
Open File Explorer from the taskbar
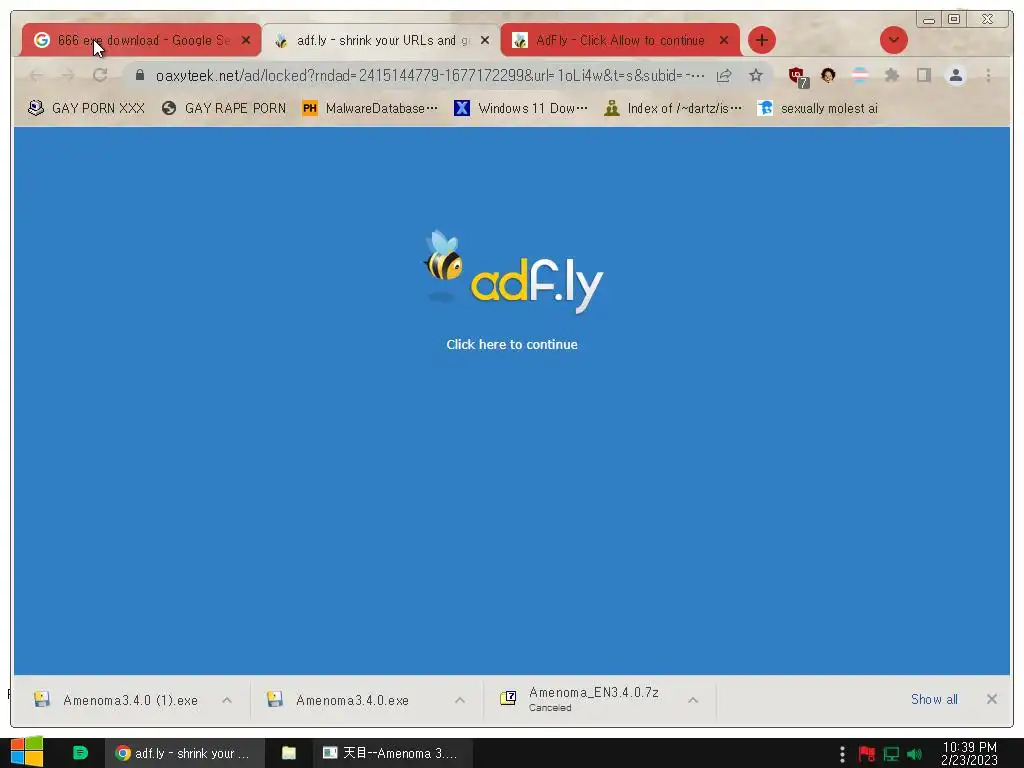tap(289, 753)
